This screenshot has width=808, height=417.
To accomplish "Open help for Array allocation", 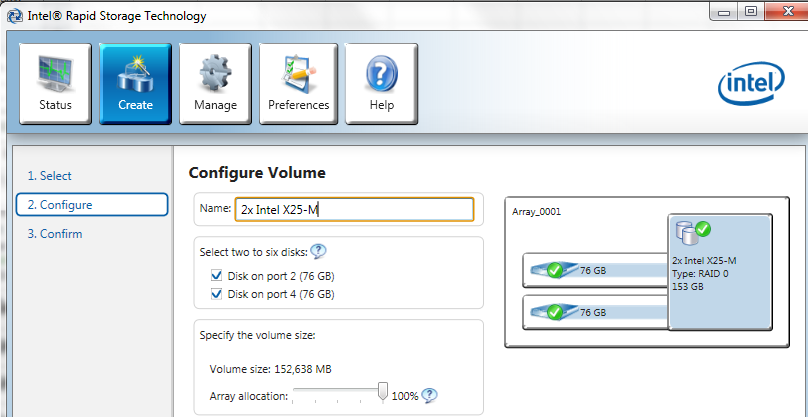I will click(x=429, y=395).
